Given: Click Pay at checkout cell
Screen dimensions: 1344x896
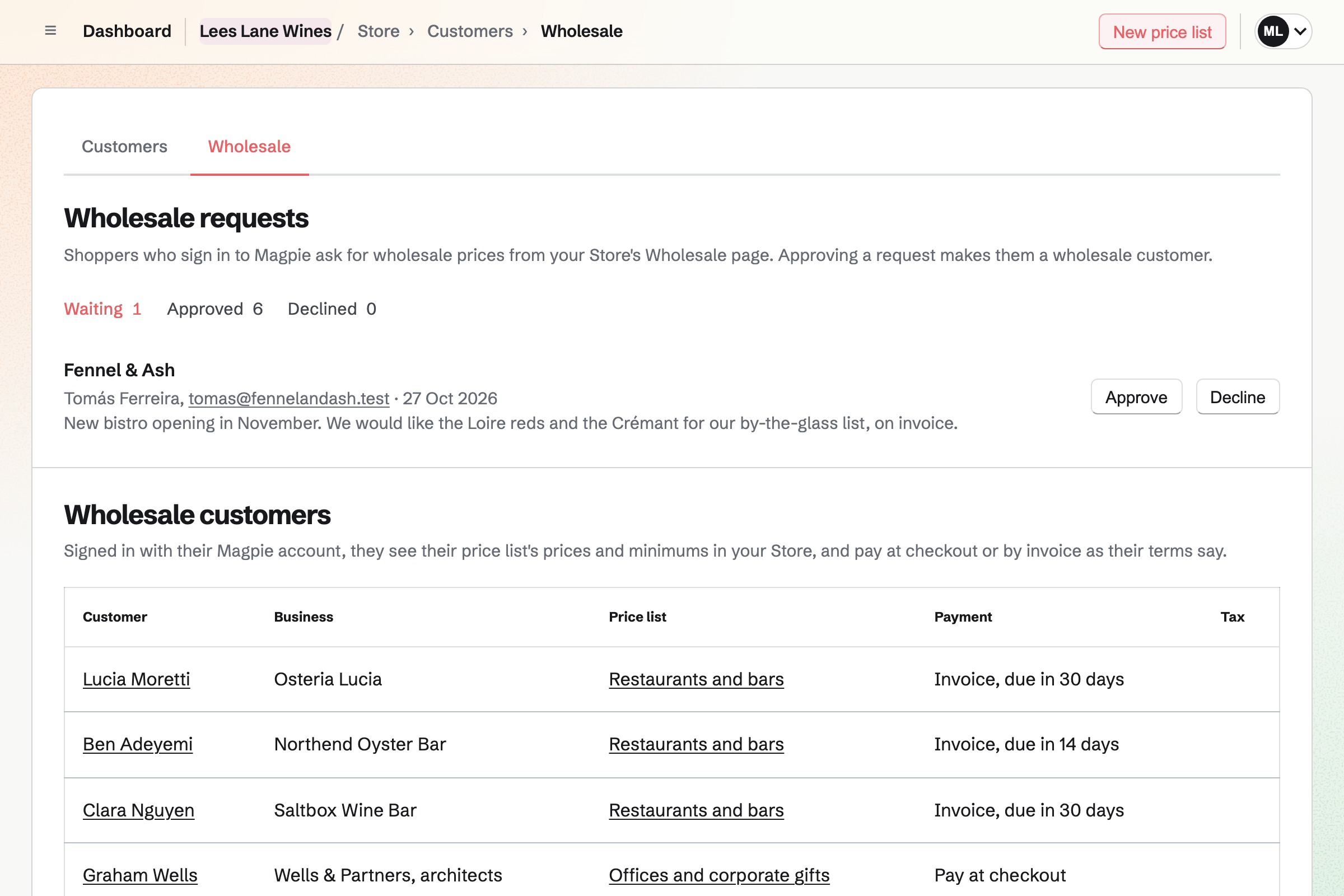Looking at the screenshot, I should (1000, 876).
